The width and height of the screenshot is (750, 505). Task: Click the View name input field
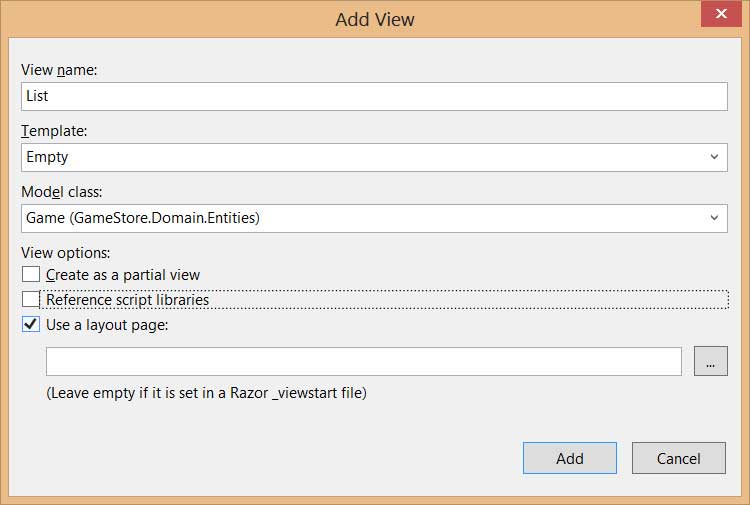pyautogui.click(x=374, y=96)
